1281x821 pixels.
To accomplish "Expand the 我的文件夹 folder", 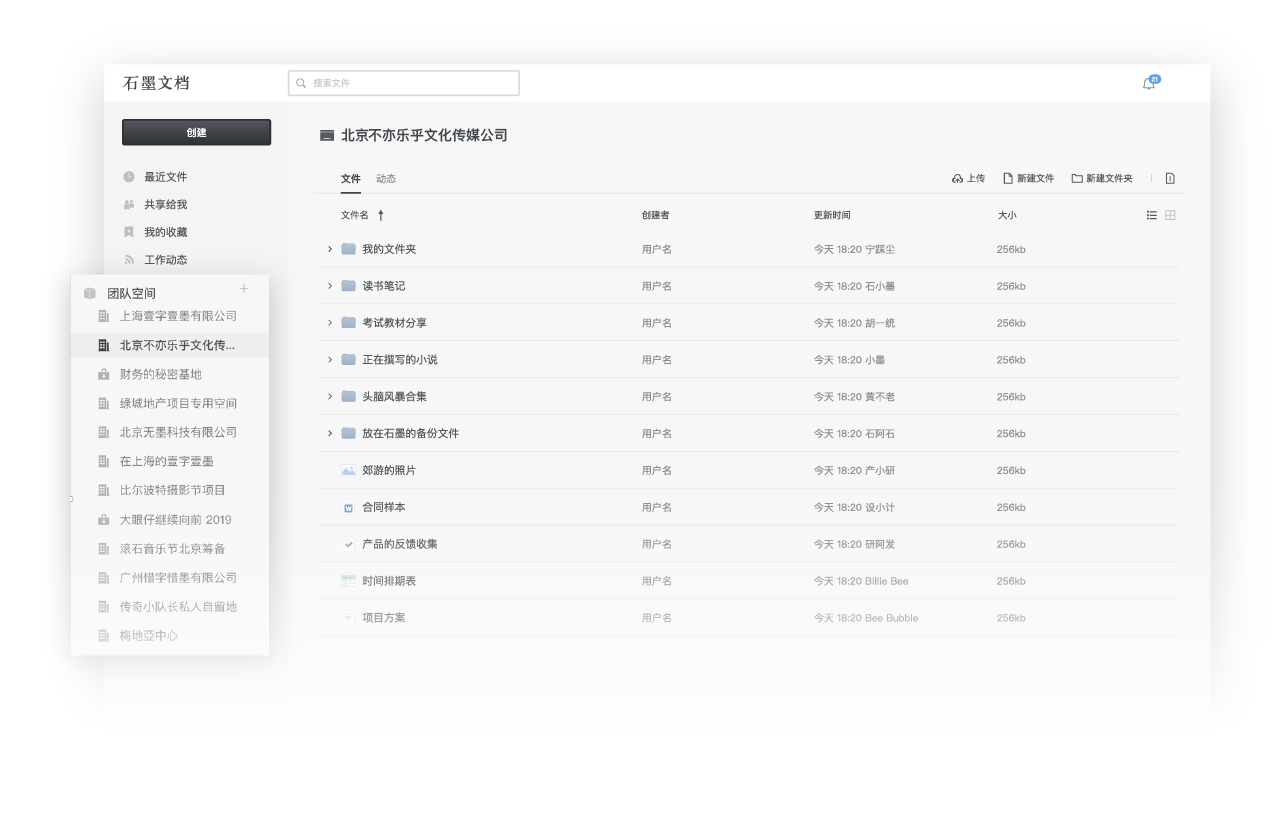I will click(x=330, y=249).
